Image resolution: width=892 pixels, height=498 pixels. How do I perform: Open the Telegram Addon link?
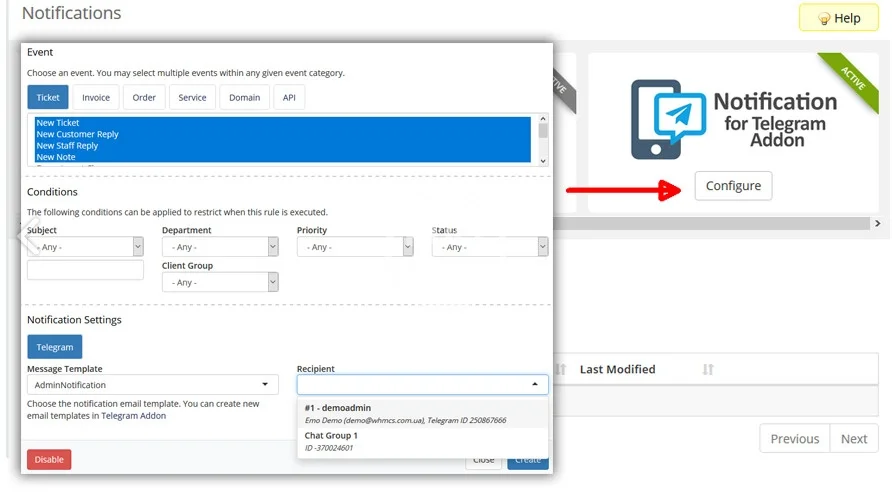(133, 416)
